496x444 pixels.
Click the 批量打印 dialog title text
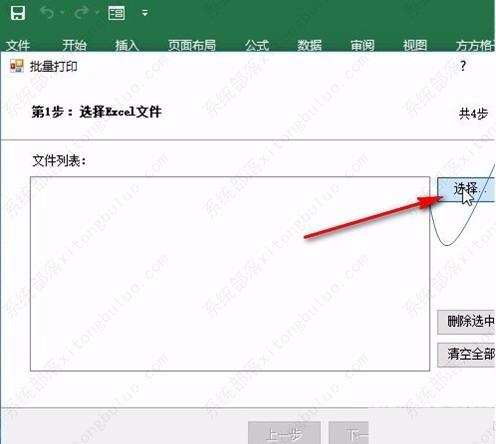pos(54,66)
